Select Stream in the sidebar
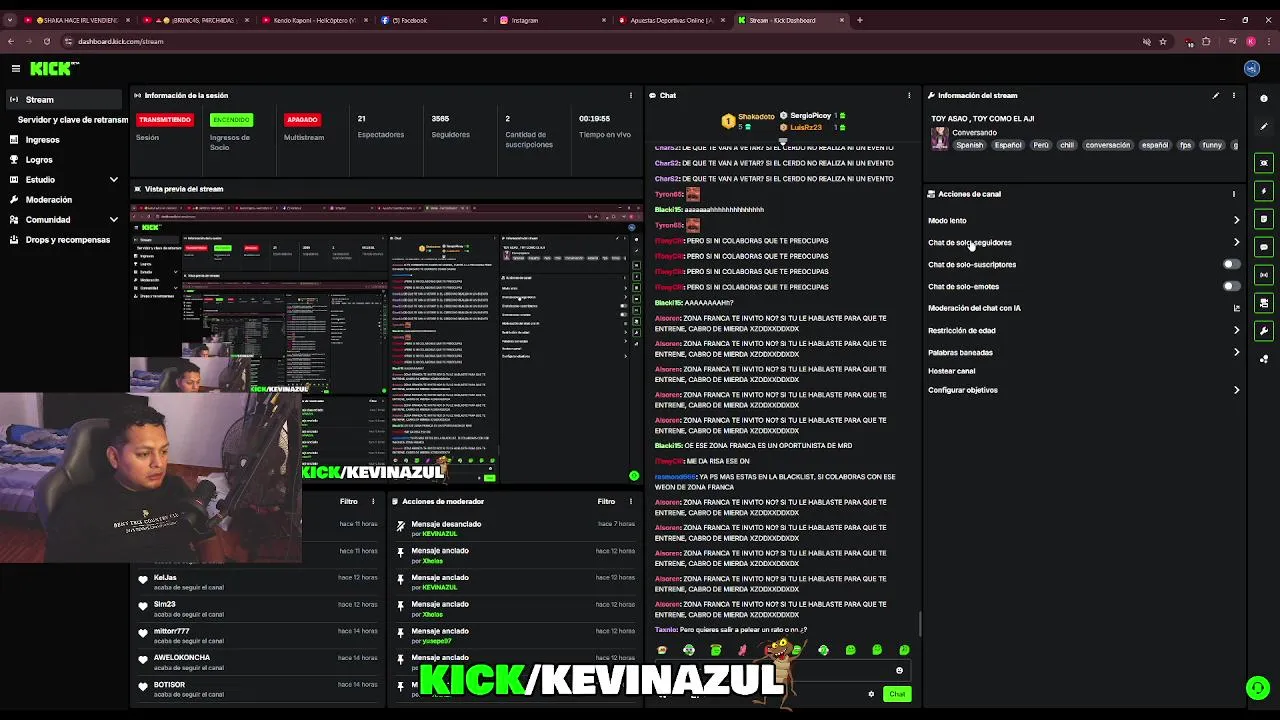 click(x=64, y=100)
